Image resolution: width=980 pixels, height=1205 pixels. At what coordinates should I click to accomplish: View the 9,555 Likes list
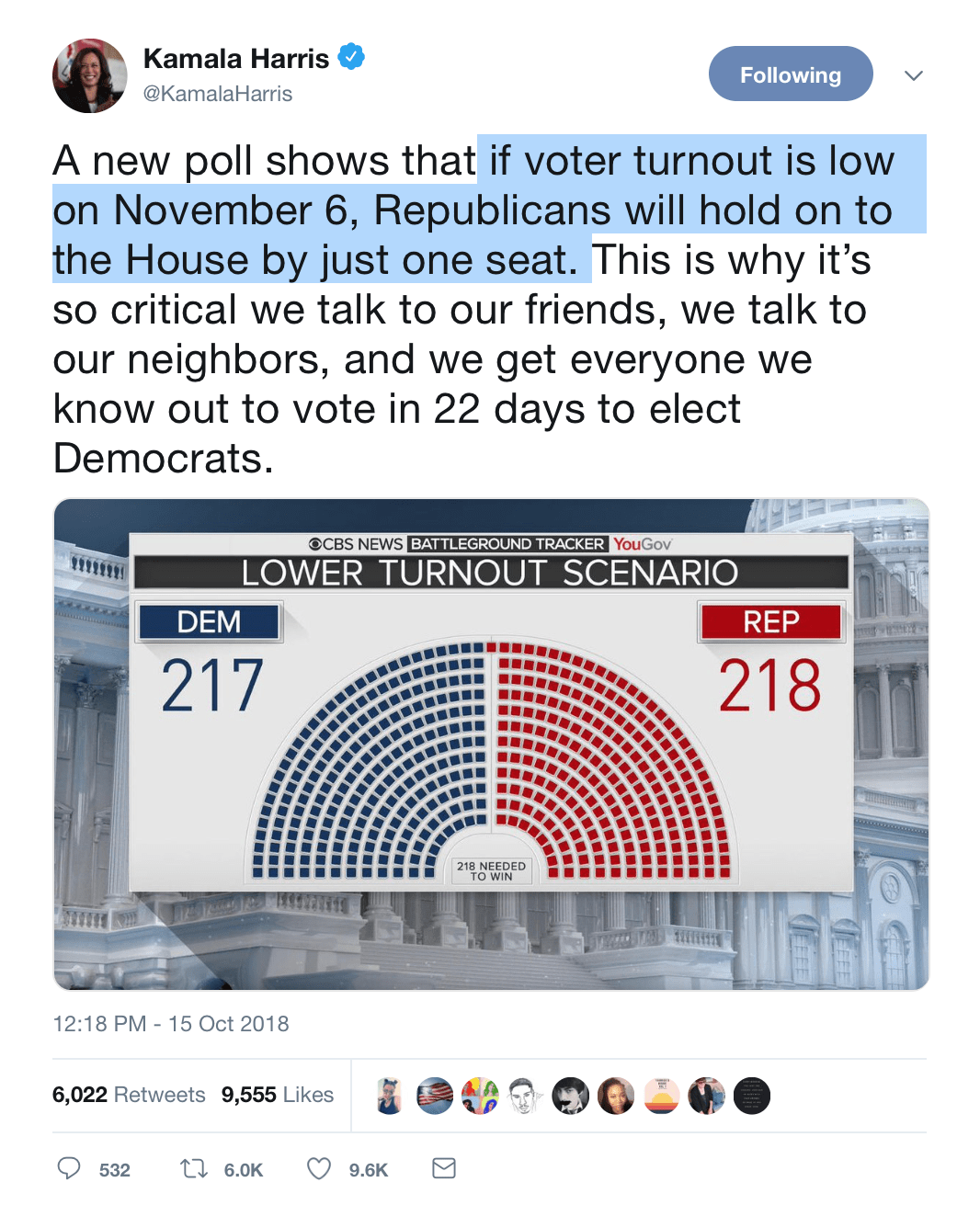[x=277, y=1095]
